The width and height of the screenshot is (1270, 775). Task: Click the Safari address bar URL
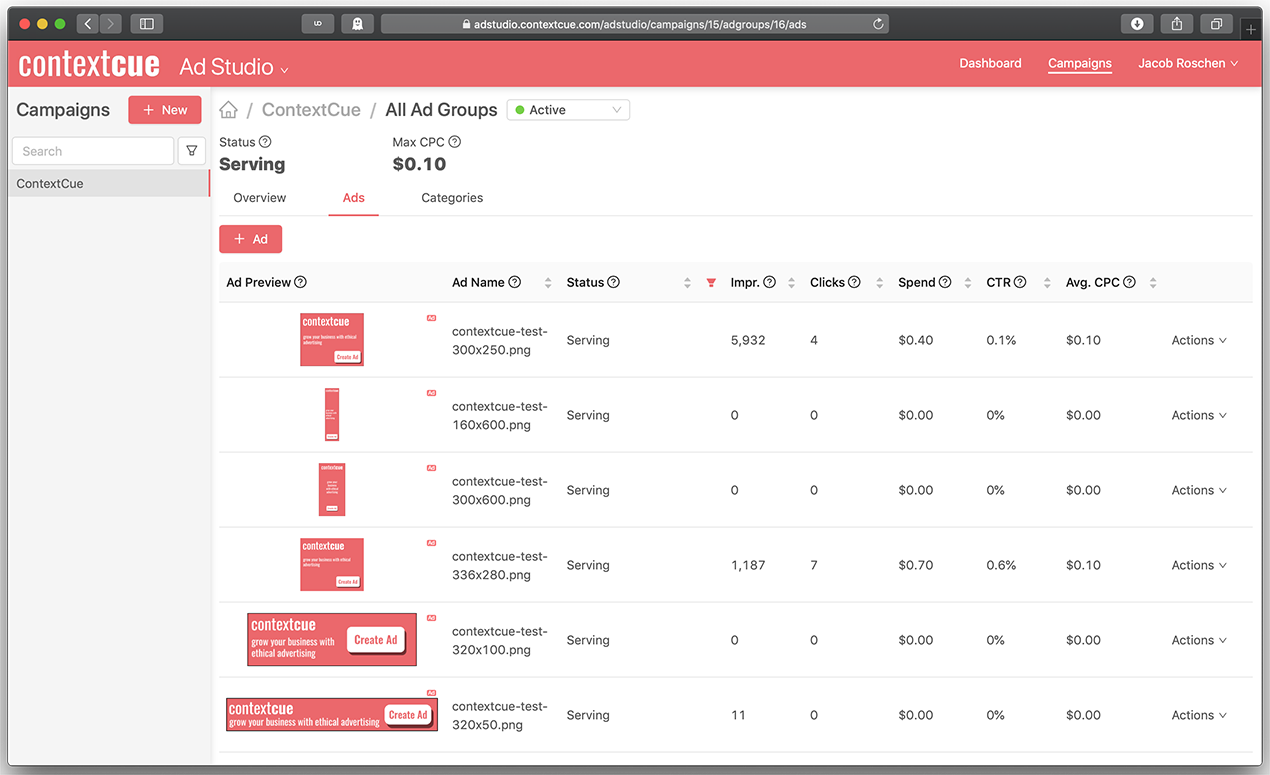tap(634, 24)
